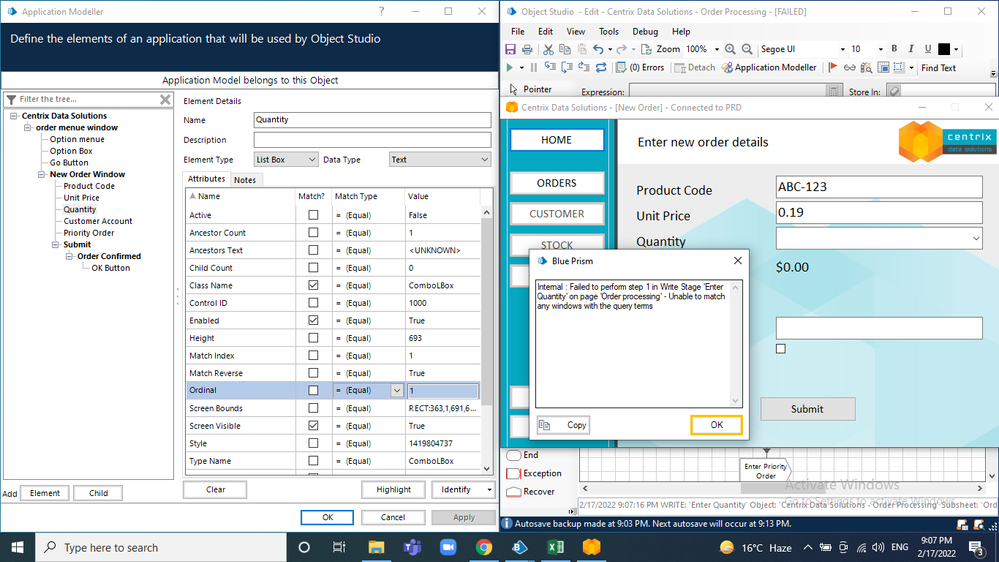This screenshot has width=999, height=562.
Task: Click the Cut scissors icon
Action: tap(549, 49)
